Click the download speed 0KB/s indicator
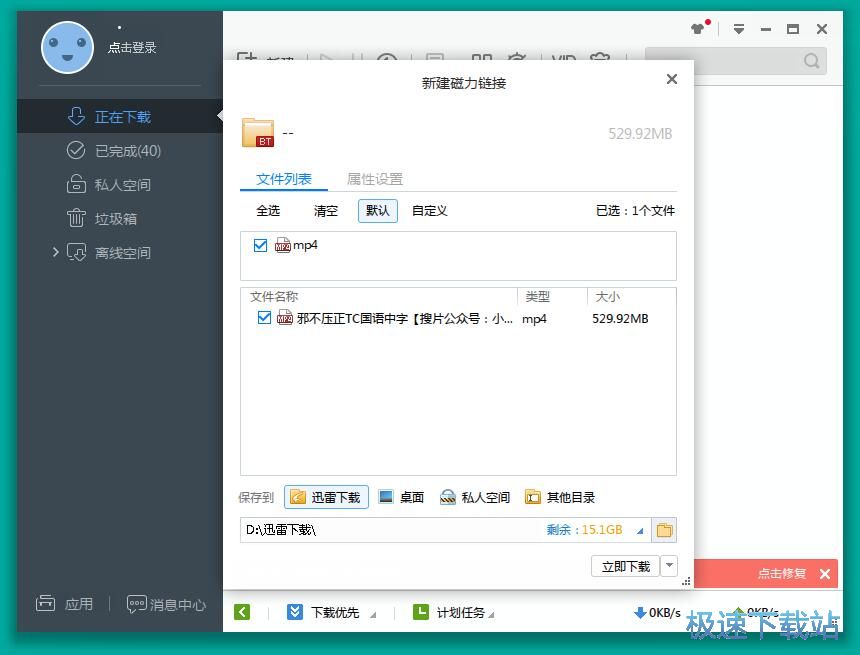860x655 pixels. tap(657, 612)
